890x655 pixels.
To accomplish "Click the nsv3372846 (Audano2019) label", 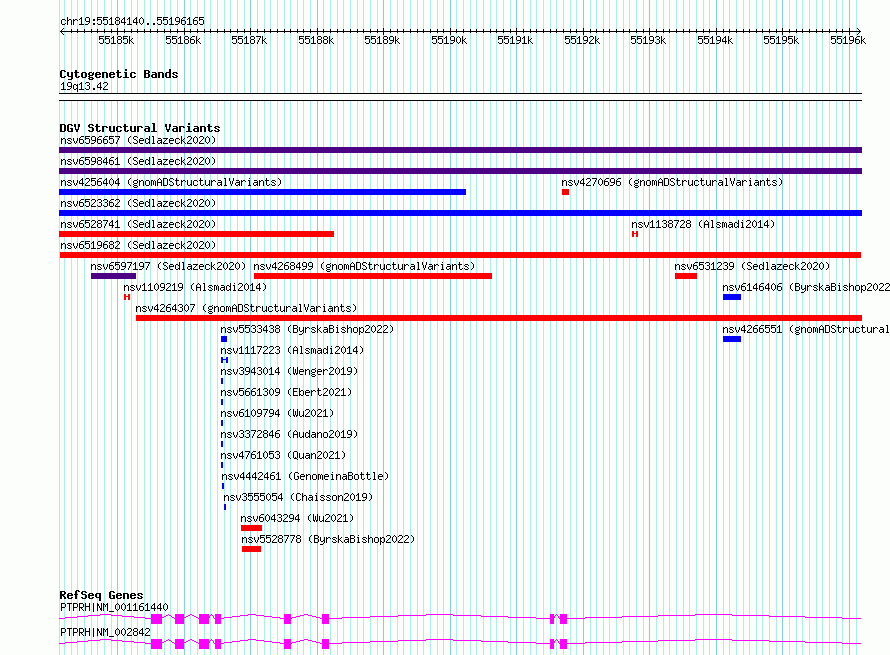I will tap(289, 434).
